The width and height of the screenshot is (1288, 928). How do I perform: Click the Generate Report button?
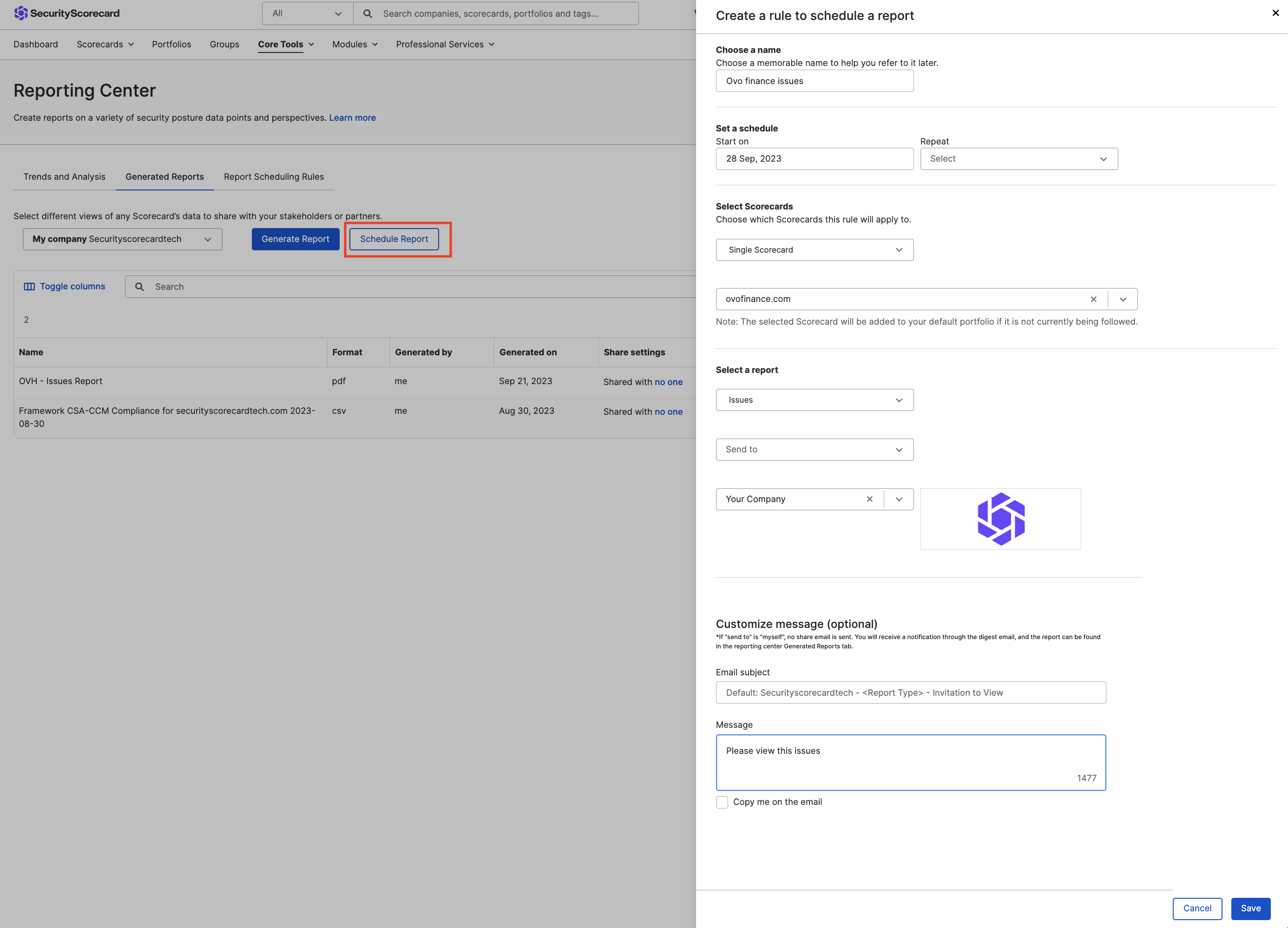296,239
